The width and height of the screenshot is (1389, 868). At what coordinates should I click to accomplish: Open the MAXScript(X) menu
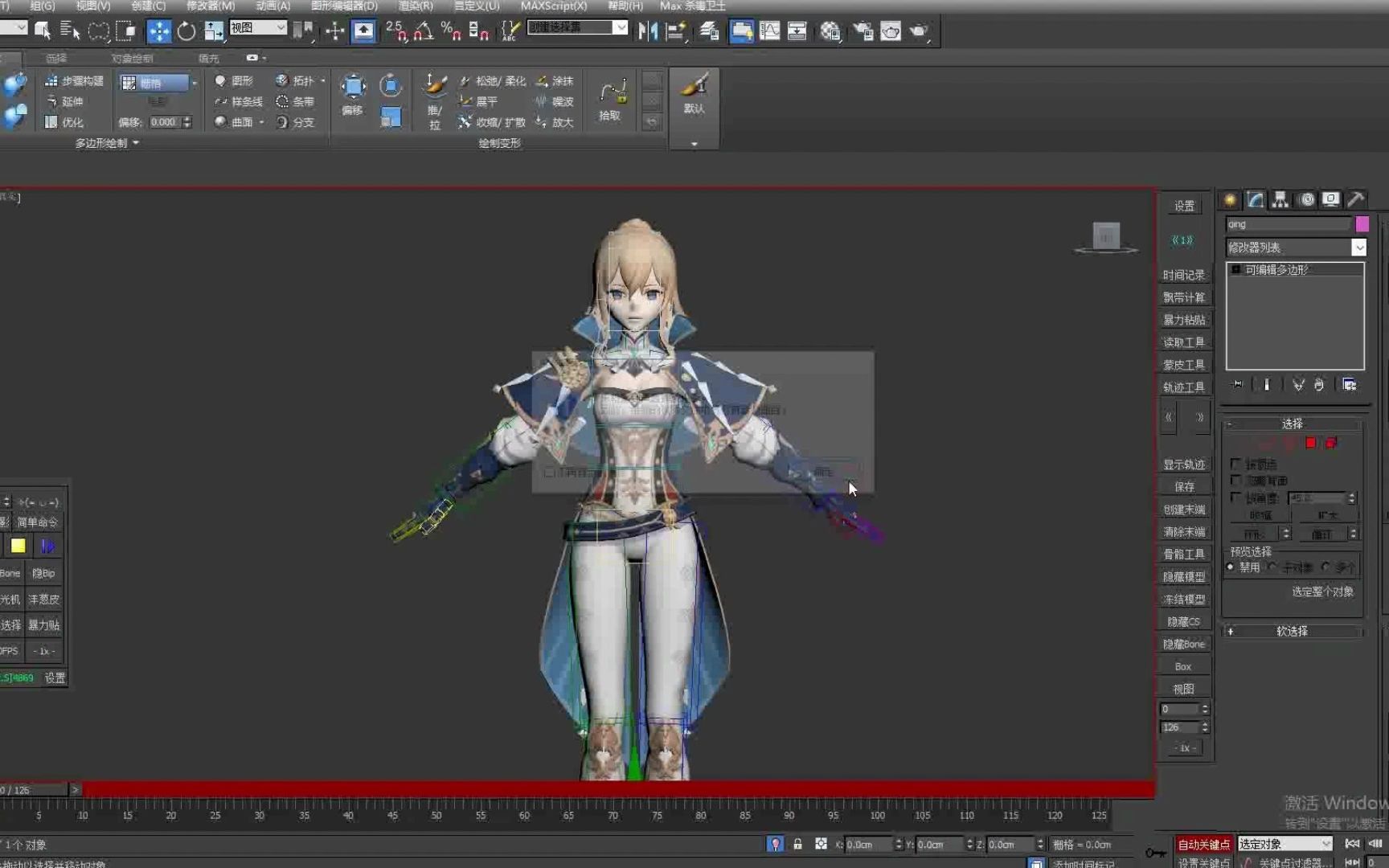point(554,6)
